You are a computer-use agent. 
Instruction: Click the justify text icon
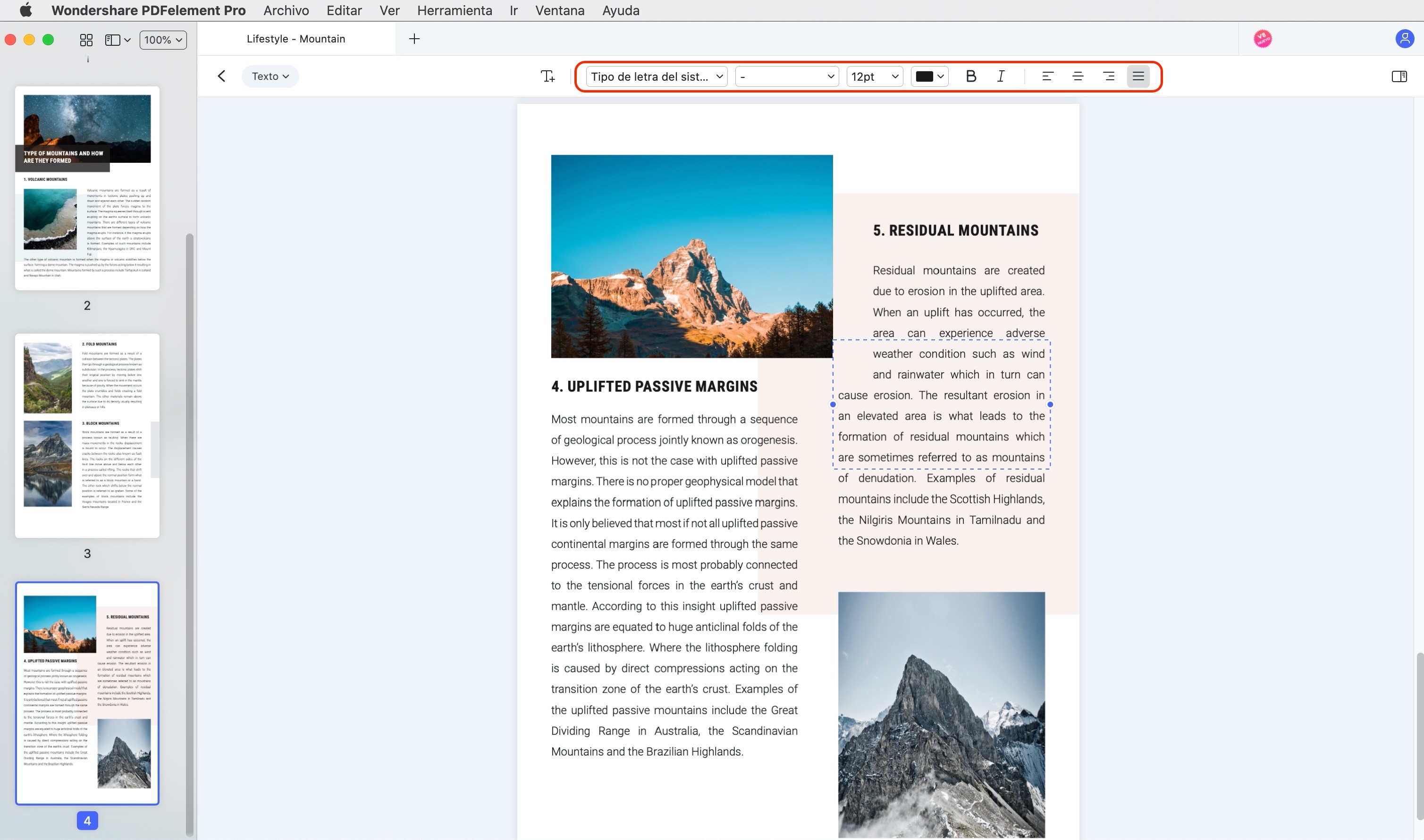[1138, 75]
